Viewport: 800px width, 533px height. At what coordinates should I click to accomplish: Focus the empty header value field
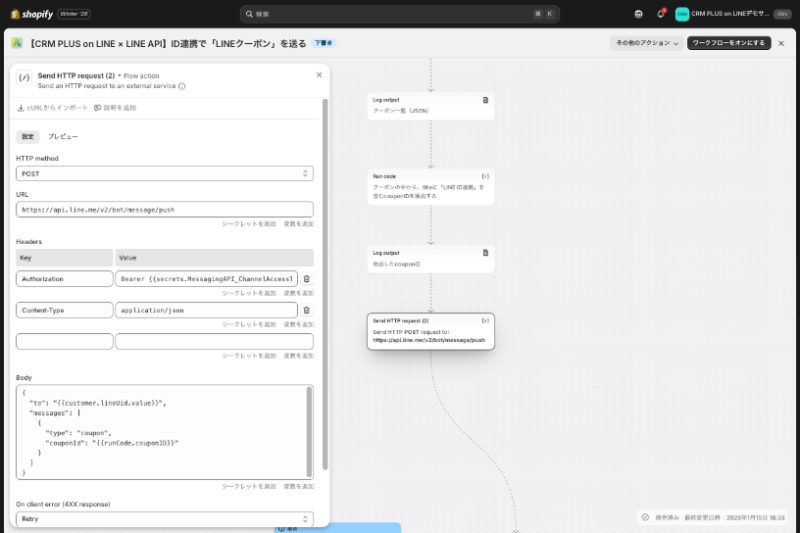coord(214,341)
